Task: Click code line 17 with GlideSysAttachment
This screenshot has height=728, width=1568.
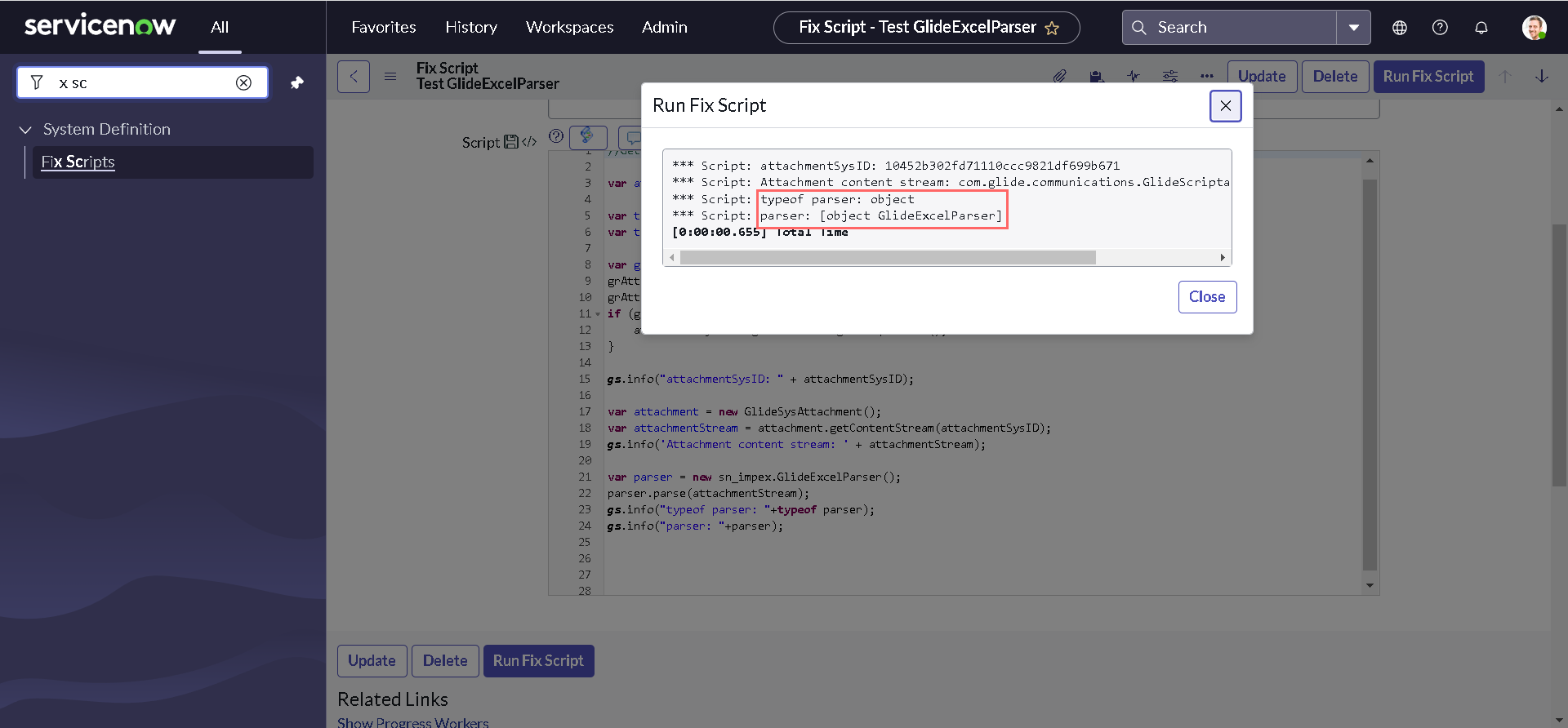Action: [744, 412]
